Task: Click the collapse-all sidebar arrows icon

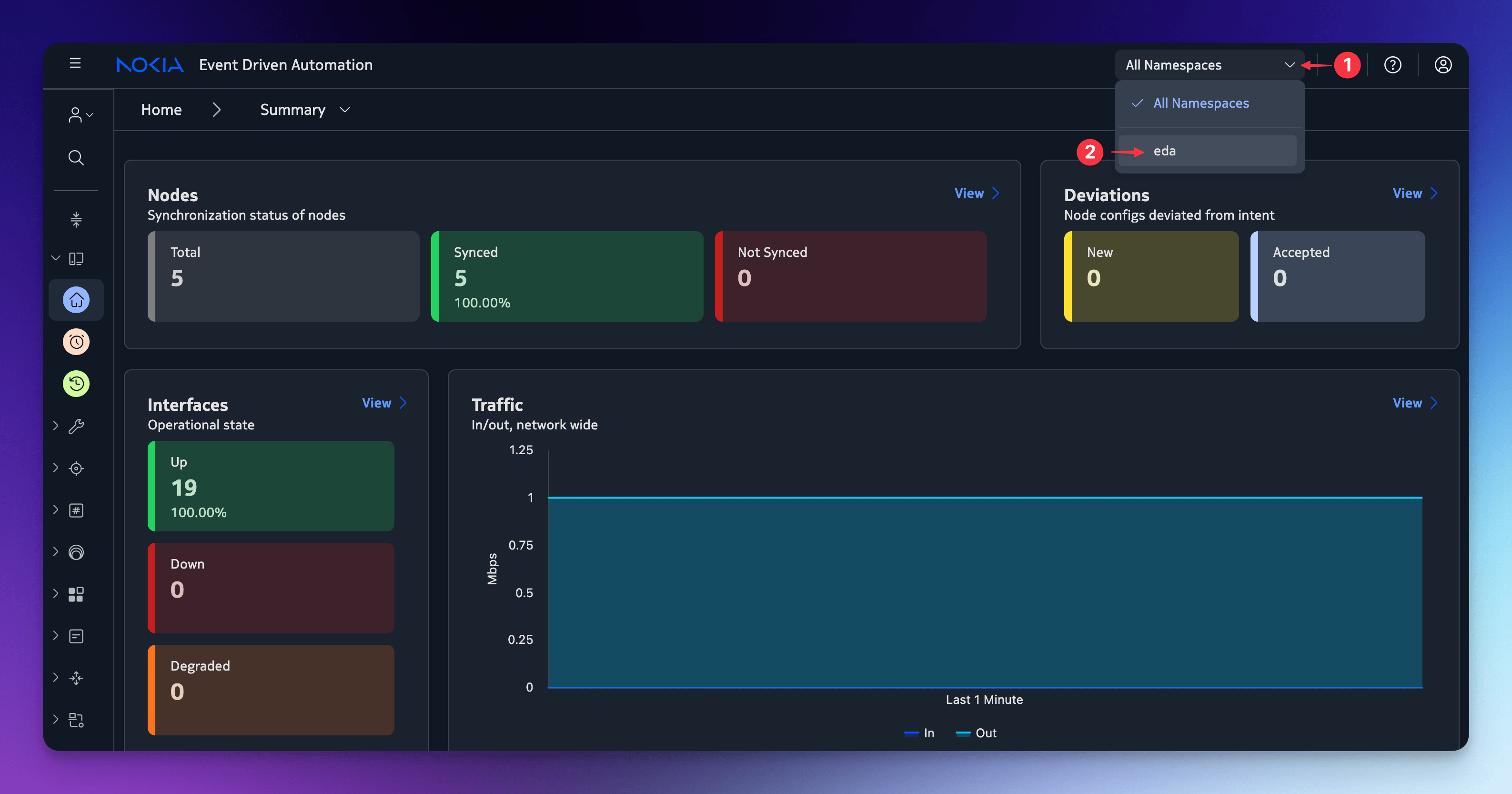Action: point(76,220)
